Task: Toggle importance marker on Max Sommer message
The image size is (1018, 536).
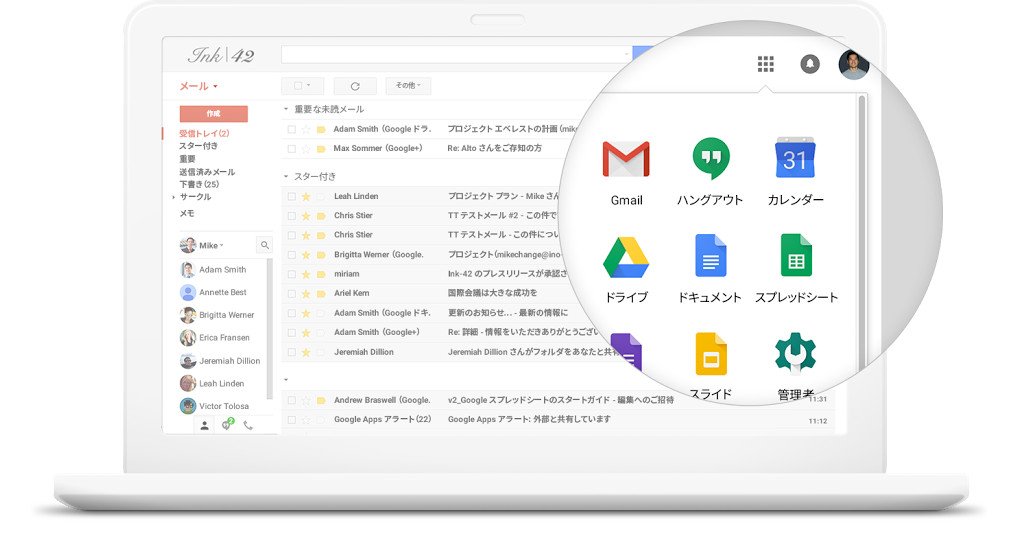Action: pyautogui.click(x=321, y=149)
